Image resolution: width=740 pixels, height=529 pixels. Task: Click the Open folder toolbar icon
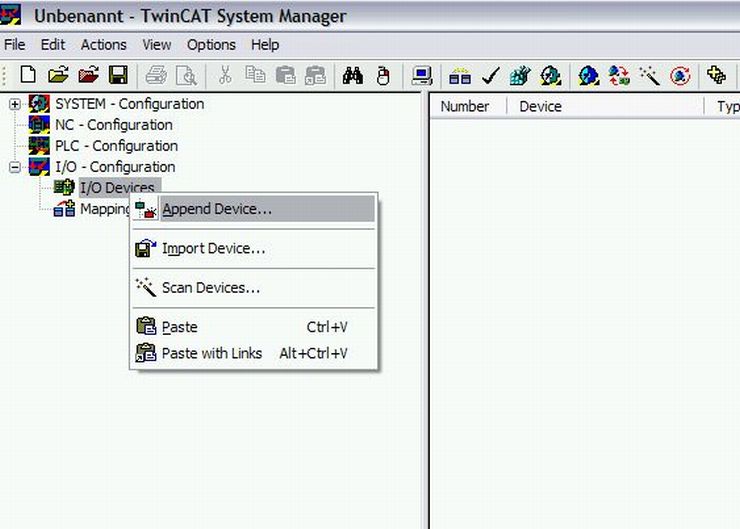tap(58, 75)
